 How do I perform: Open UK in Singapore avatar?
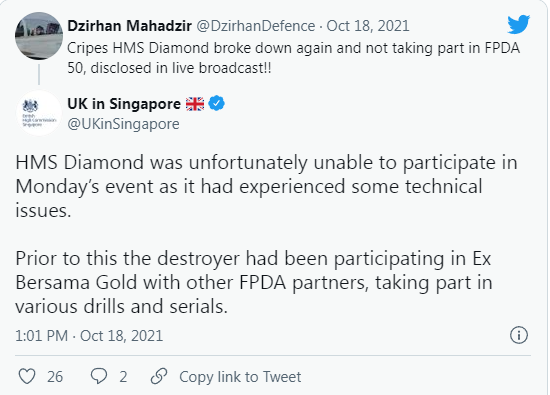pyautogui.click(x=39, y=113)
